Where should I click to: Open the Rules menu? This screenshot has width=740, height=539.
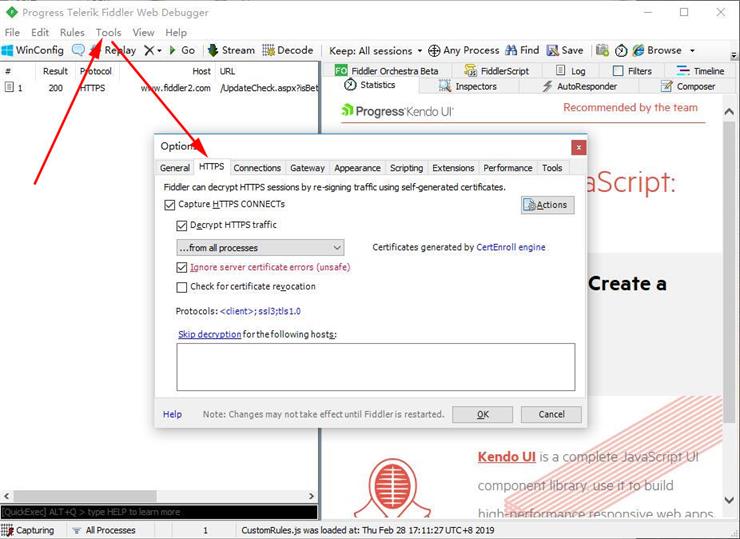pyautogui.click(x=72, y=32)
